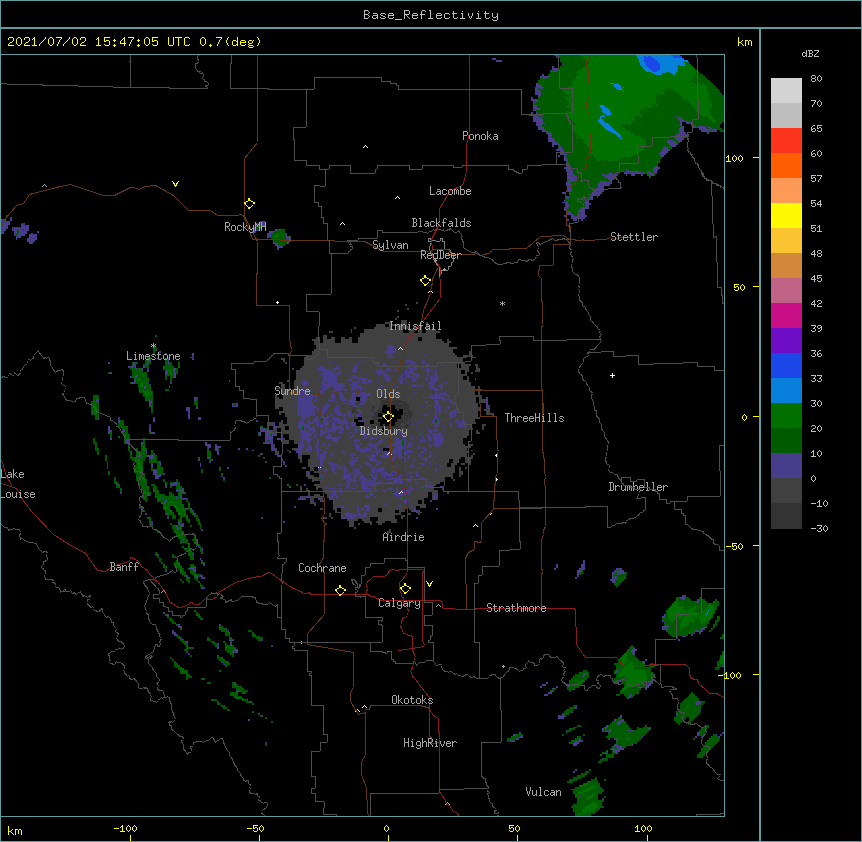
Task: Click the Airdrie label
Action: [404, 537]
